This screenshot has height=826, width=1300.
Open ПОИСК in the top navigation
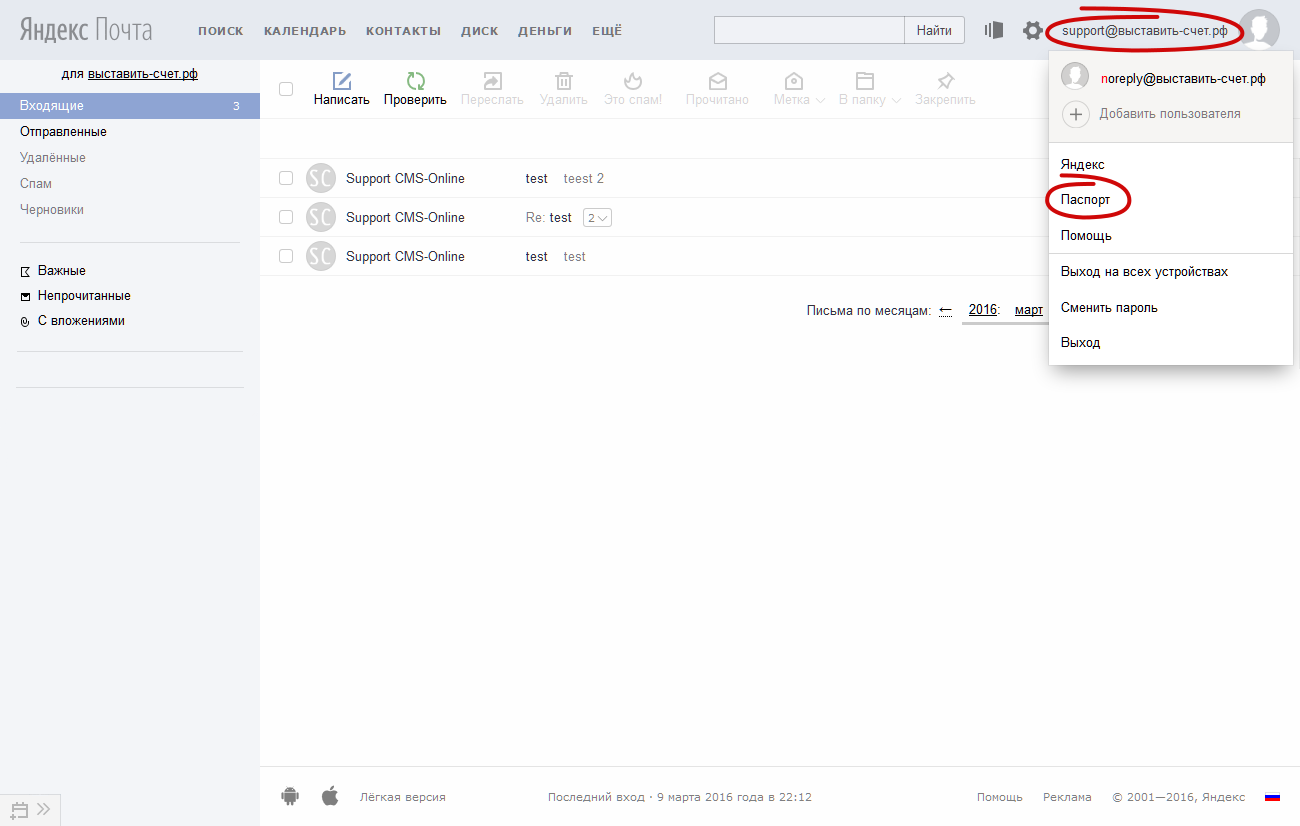point(221,31)
